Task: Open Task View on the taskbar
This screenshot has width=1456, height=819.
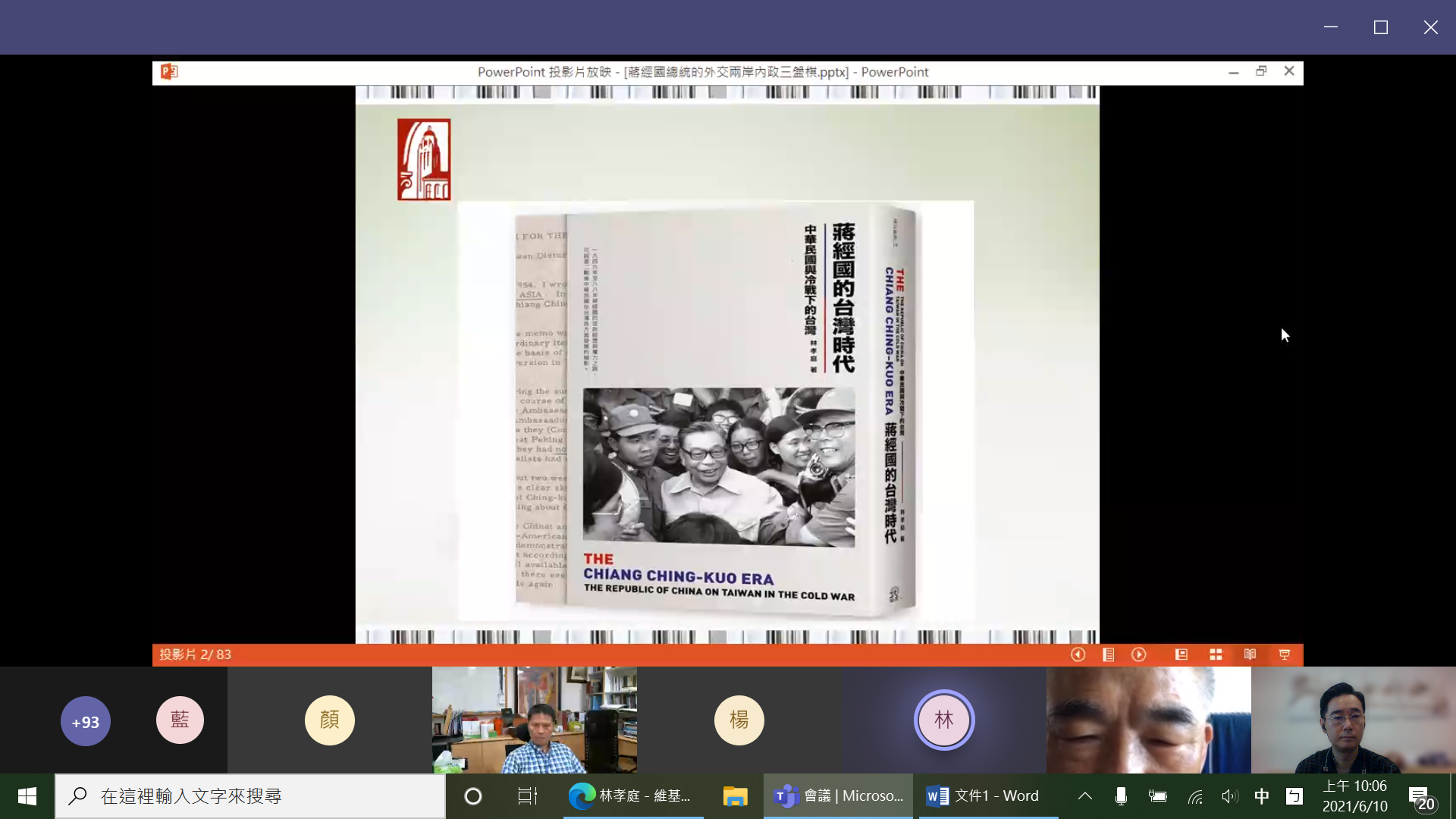Action: [528, 796]
